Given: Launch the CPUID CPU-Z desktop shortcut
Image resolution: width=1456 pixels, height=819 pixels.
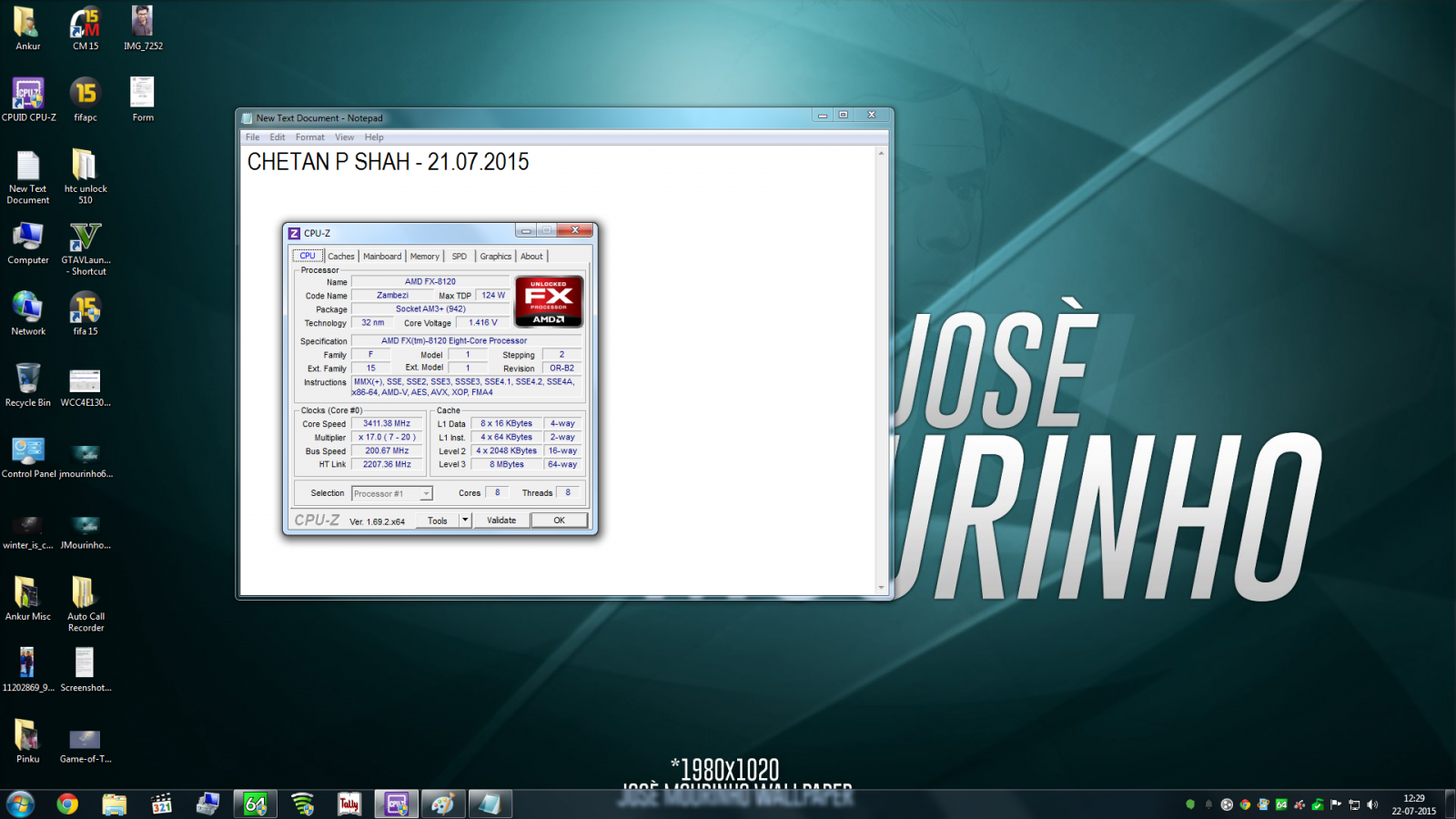Looking at the screenshot, I should click(28, 99).
